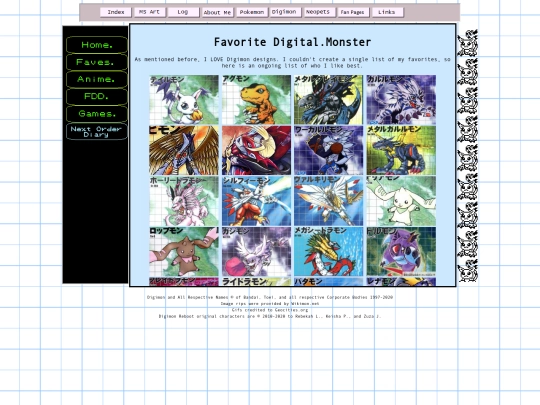Go to the Links page
Image resolution: width=540 pixels, height=405 pixels.
[387, 12]
